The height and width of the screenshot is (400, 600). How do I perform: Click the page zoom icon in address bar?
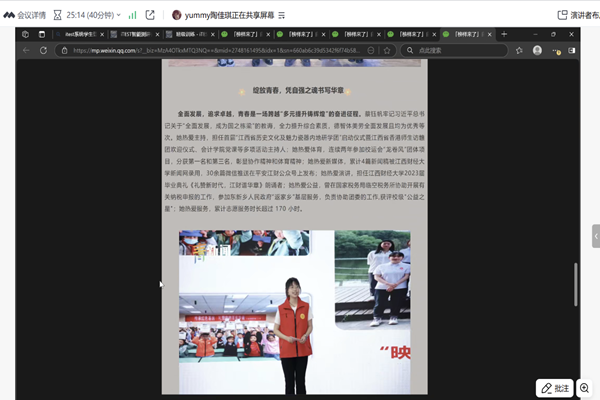pyautogui.click(x=373, y=50)
